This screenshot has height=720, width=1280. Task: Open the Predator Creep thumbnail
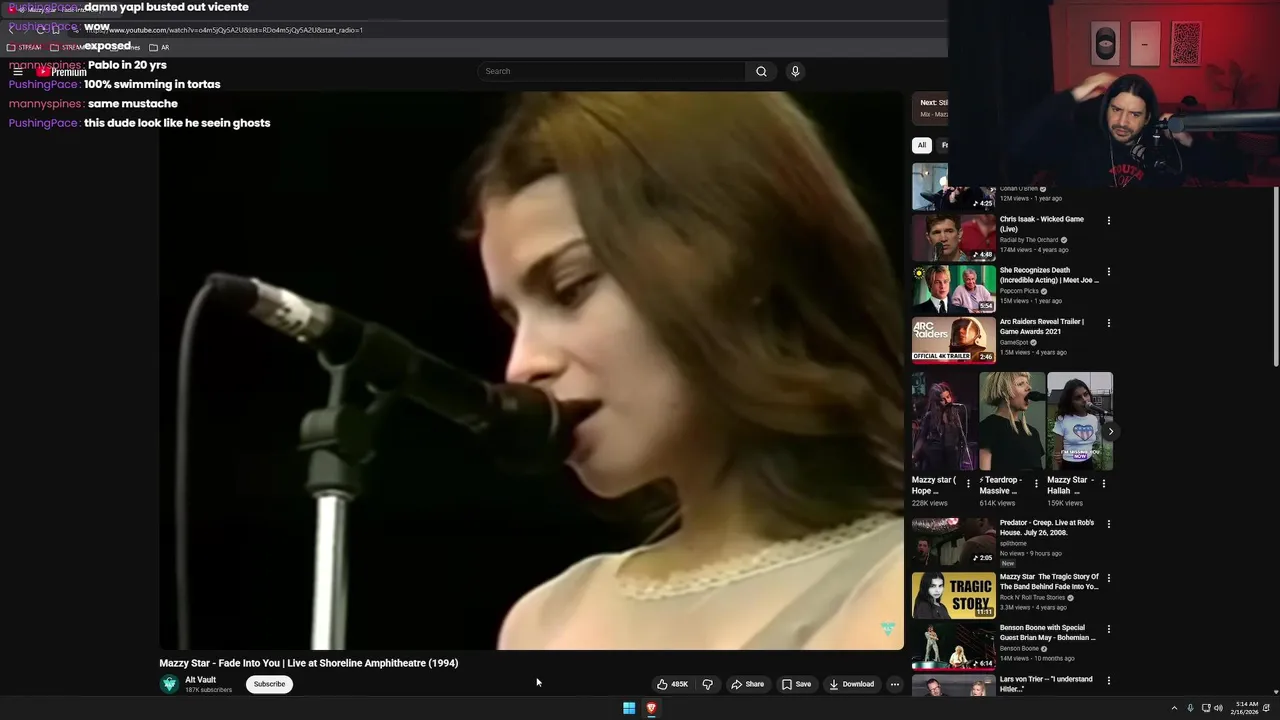(x=953, y=541)
